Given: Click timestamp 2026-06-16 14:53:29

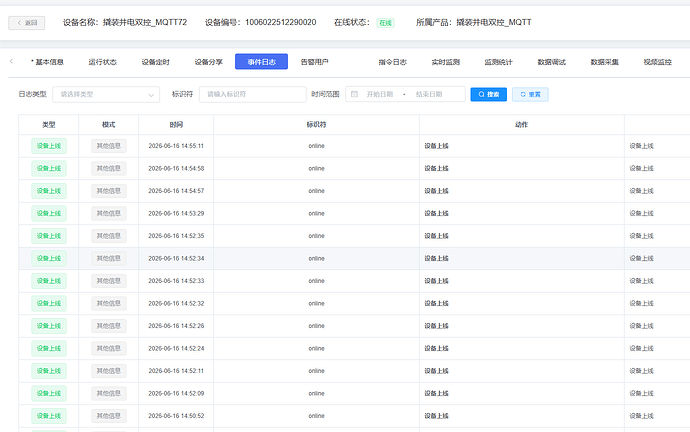Looking at the screenshot, I should [x=176, y=213].
